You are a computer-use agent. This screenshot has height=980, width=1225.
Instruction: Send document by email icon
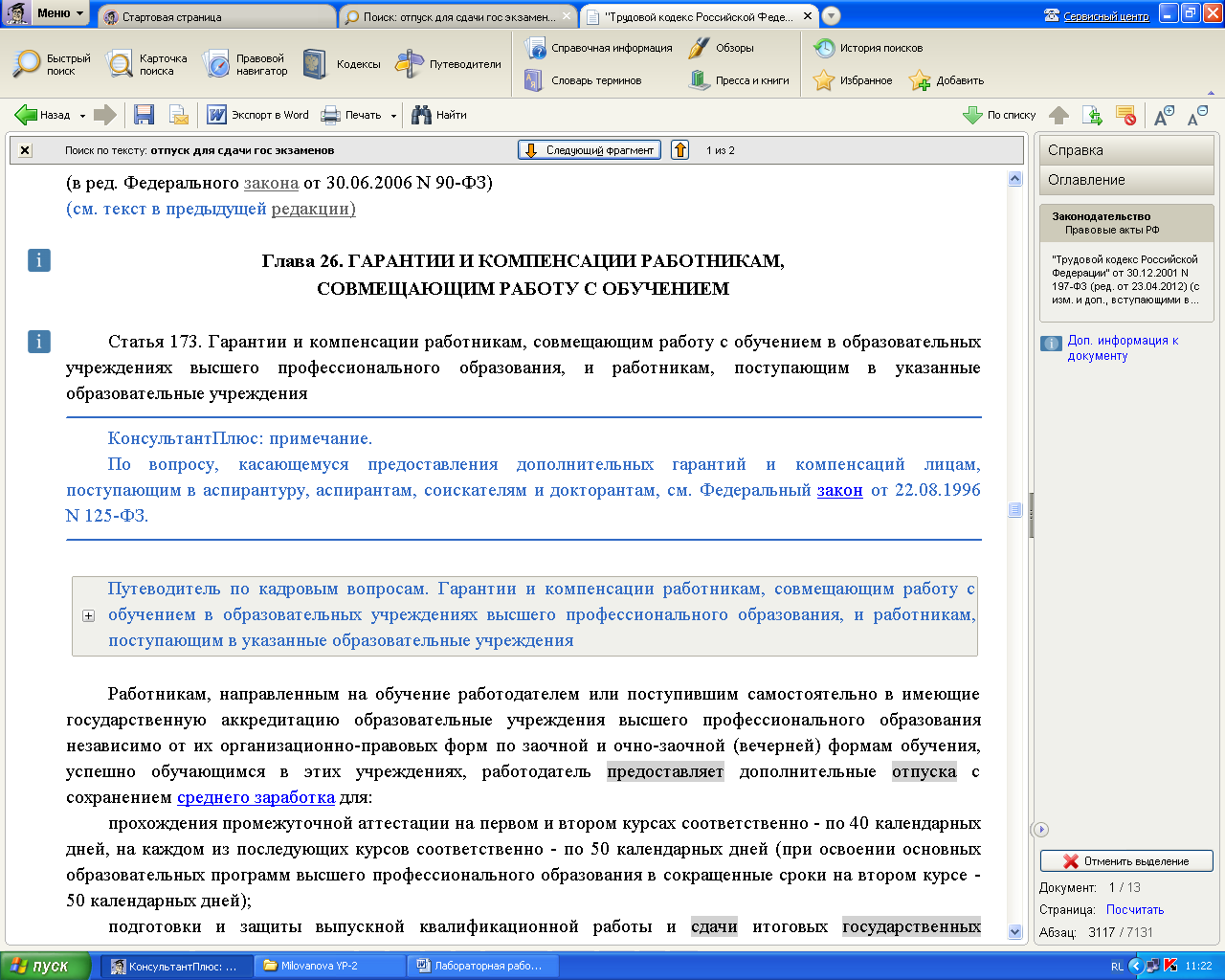179,115
